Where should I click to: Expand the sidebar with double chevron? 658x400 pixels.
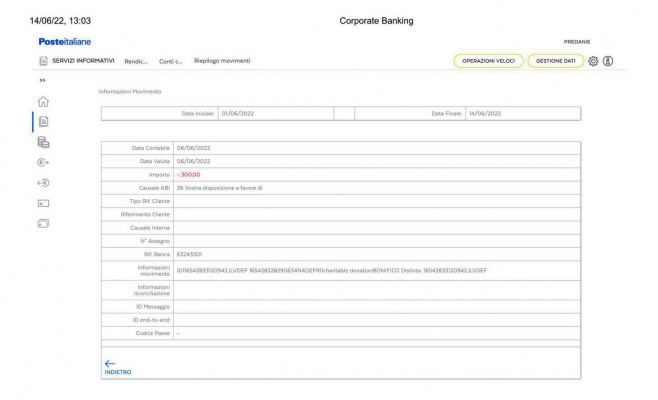point(42,80)
